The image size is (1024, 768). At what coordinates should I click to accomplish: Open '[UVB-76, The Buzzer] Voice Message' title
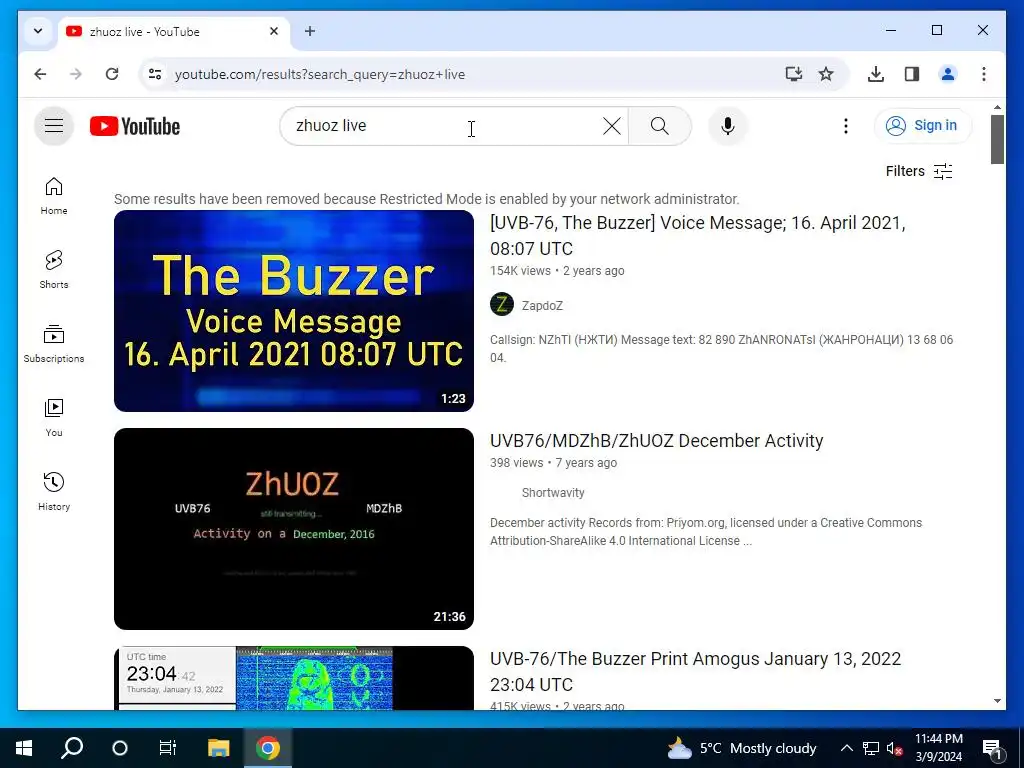tap(697, 236)
